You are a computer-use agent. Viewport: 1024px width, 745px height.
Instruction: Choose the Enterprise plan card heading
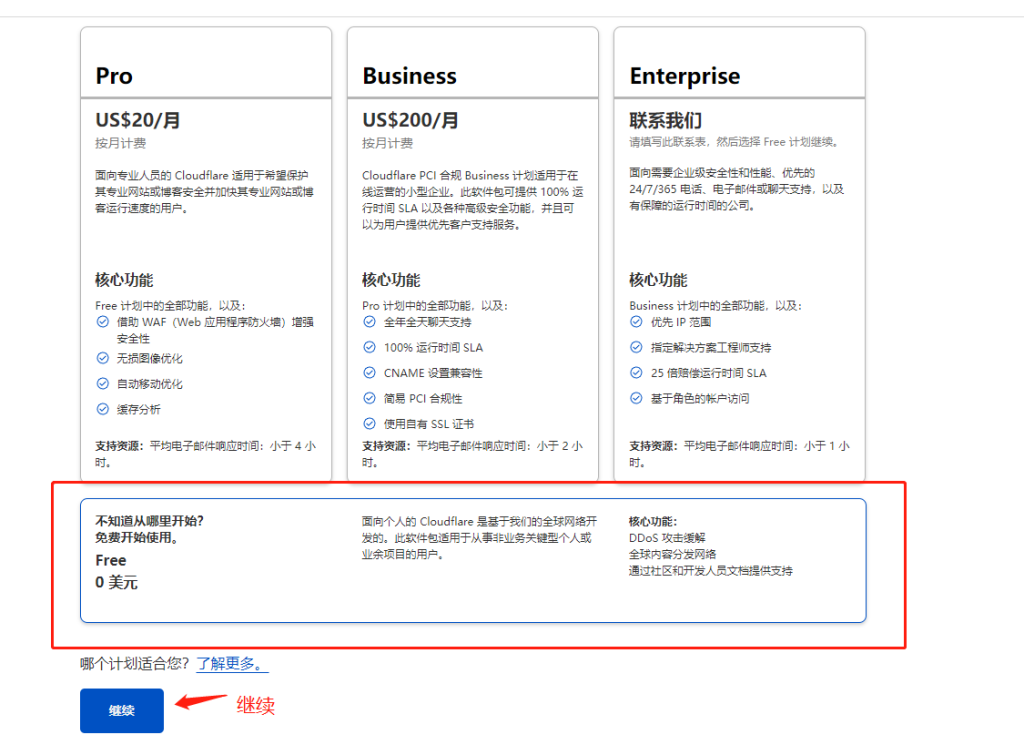[x=684, y=76]
